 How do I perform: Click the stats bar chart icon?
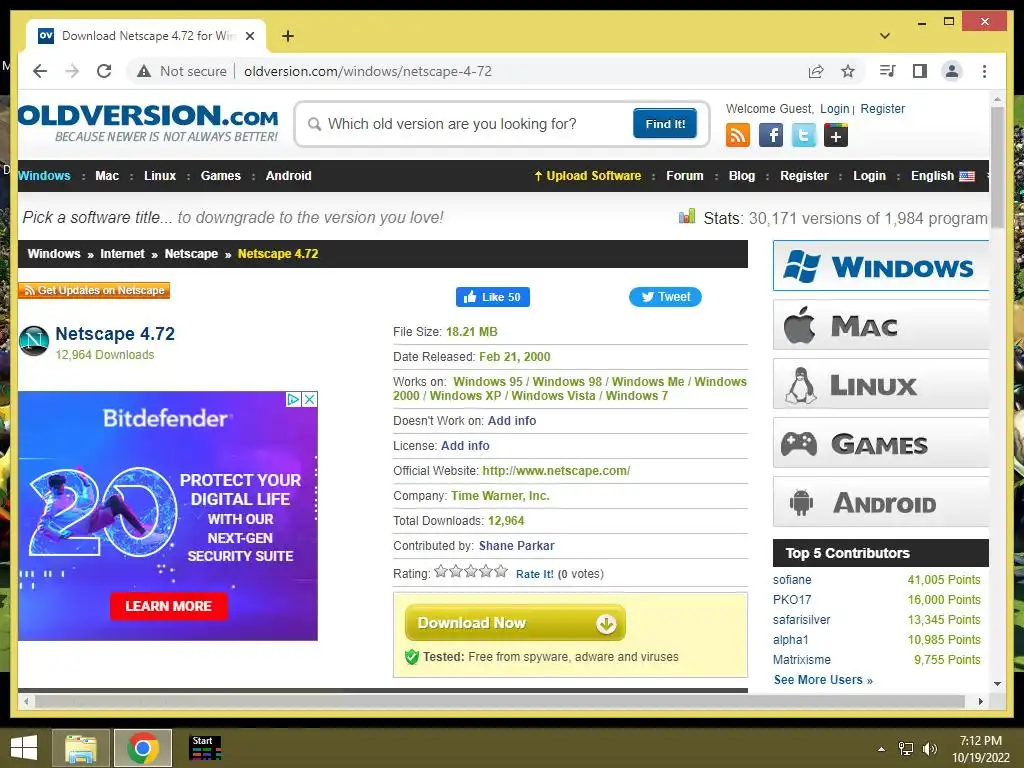pos(687,216)
